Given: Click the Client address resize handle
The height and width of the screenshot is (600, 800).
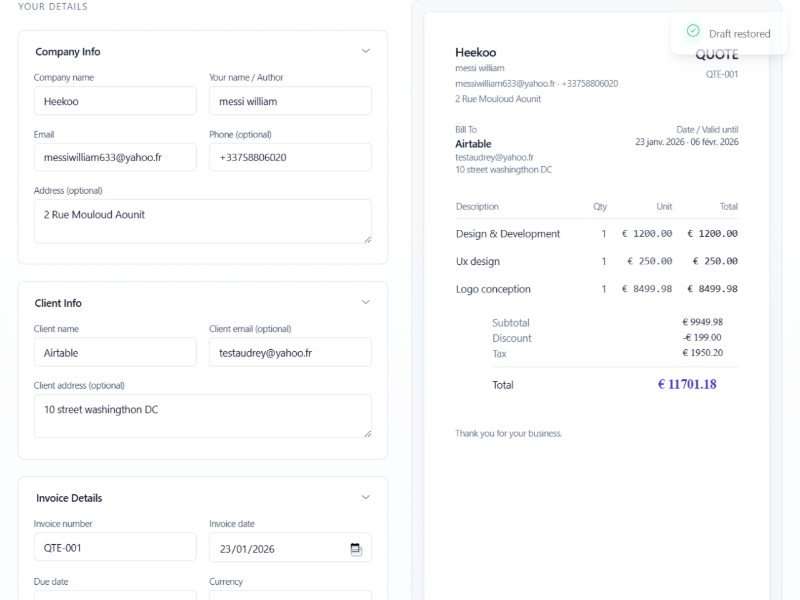Looking at the screenshot, I should pyautogui.click(x=366, y=432).
